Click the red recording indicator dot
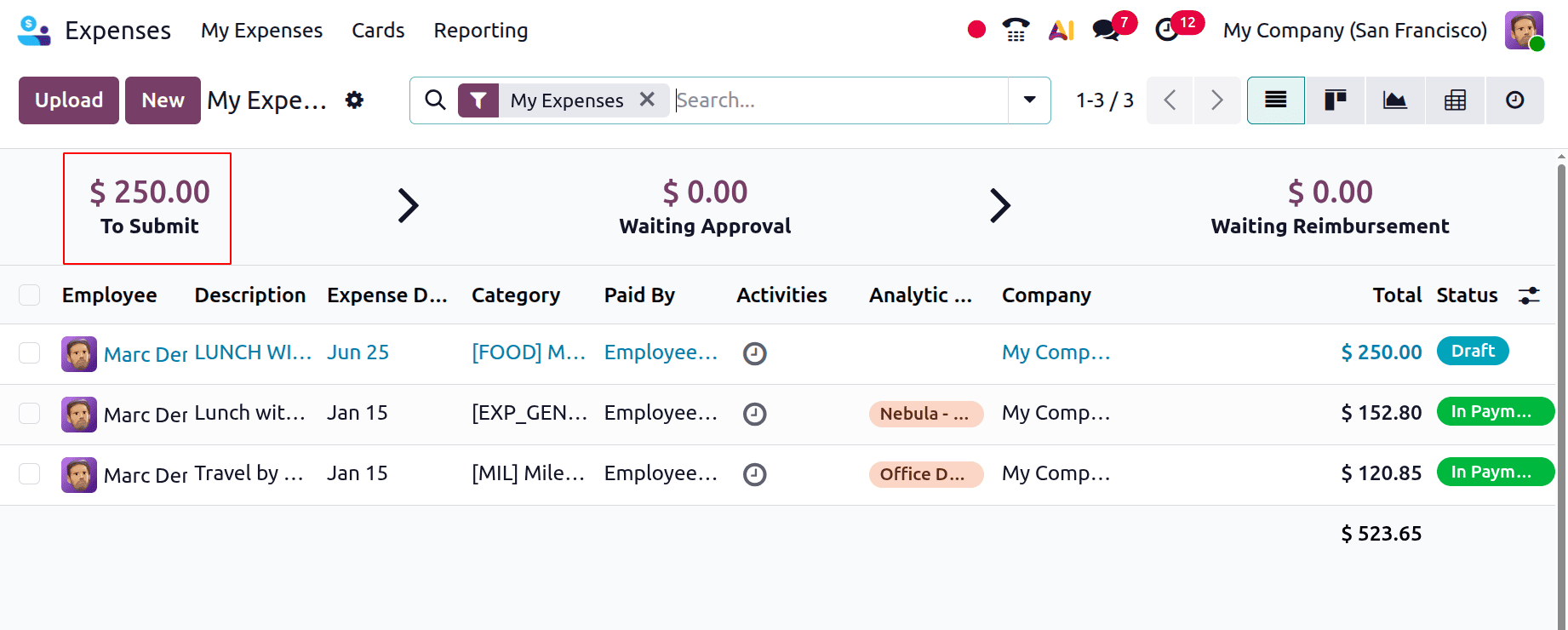 (x=976, y=30)
